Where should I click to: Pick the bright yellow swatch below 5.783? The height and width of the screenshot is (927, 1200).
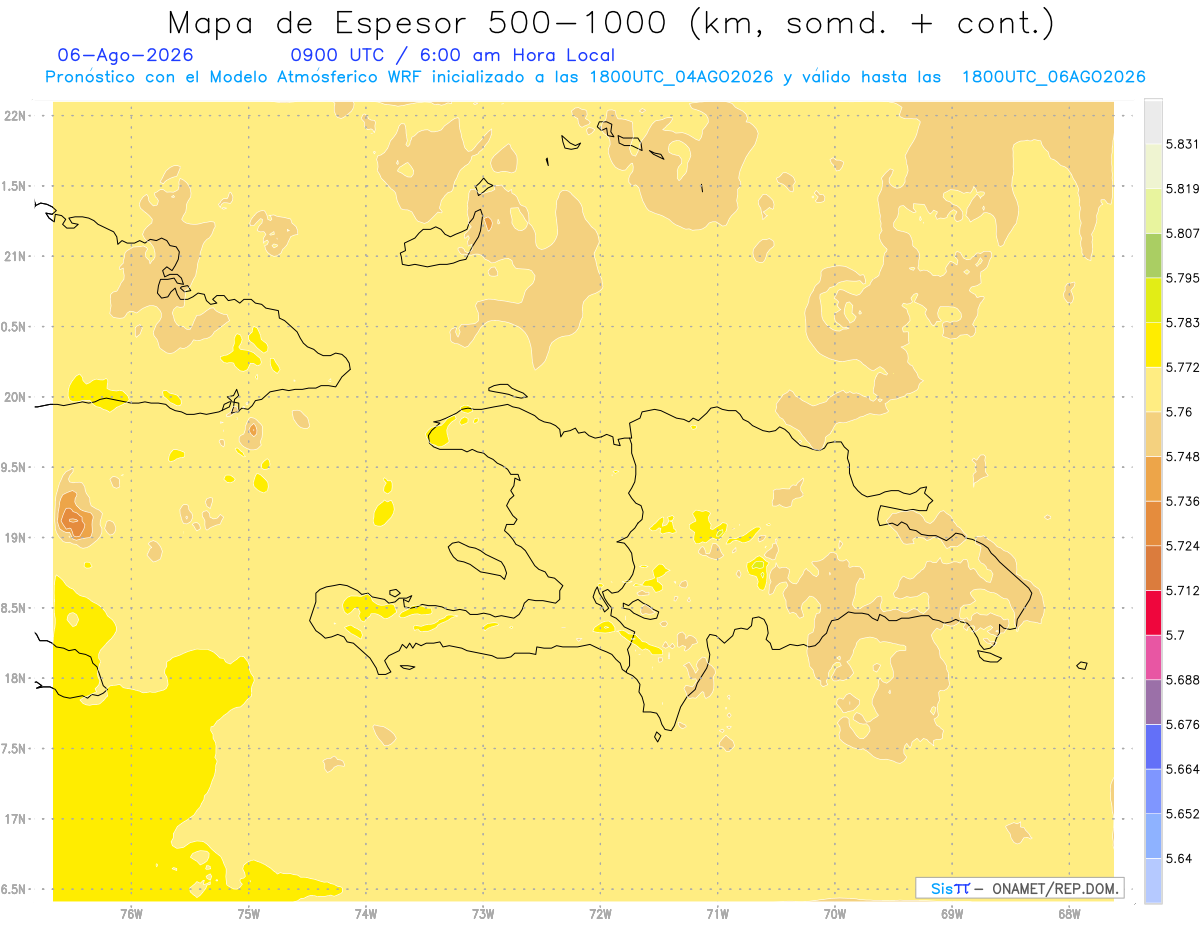pyautogui.click(x=1153, y=344)
